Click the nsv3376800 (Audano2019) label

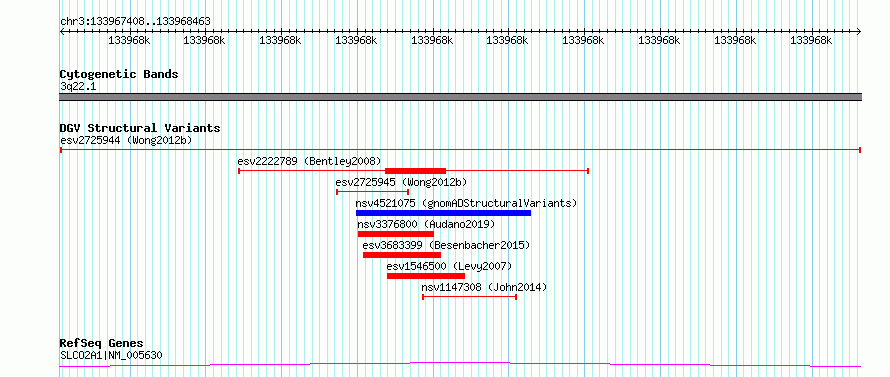[426, 224]
